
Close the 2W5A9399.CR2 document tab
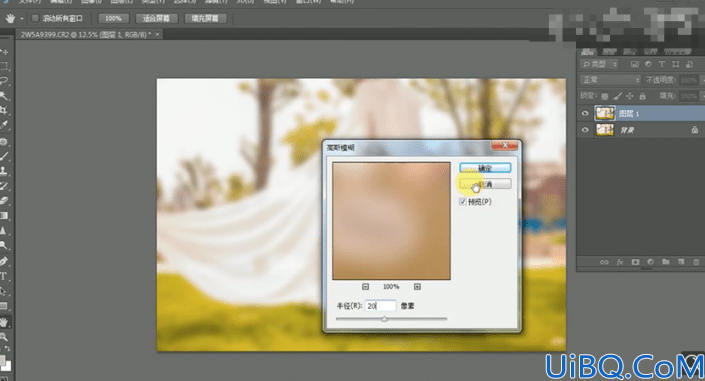(157, 34)
